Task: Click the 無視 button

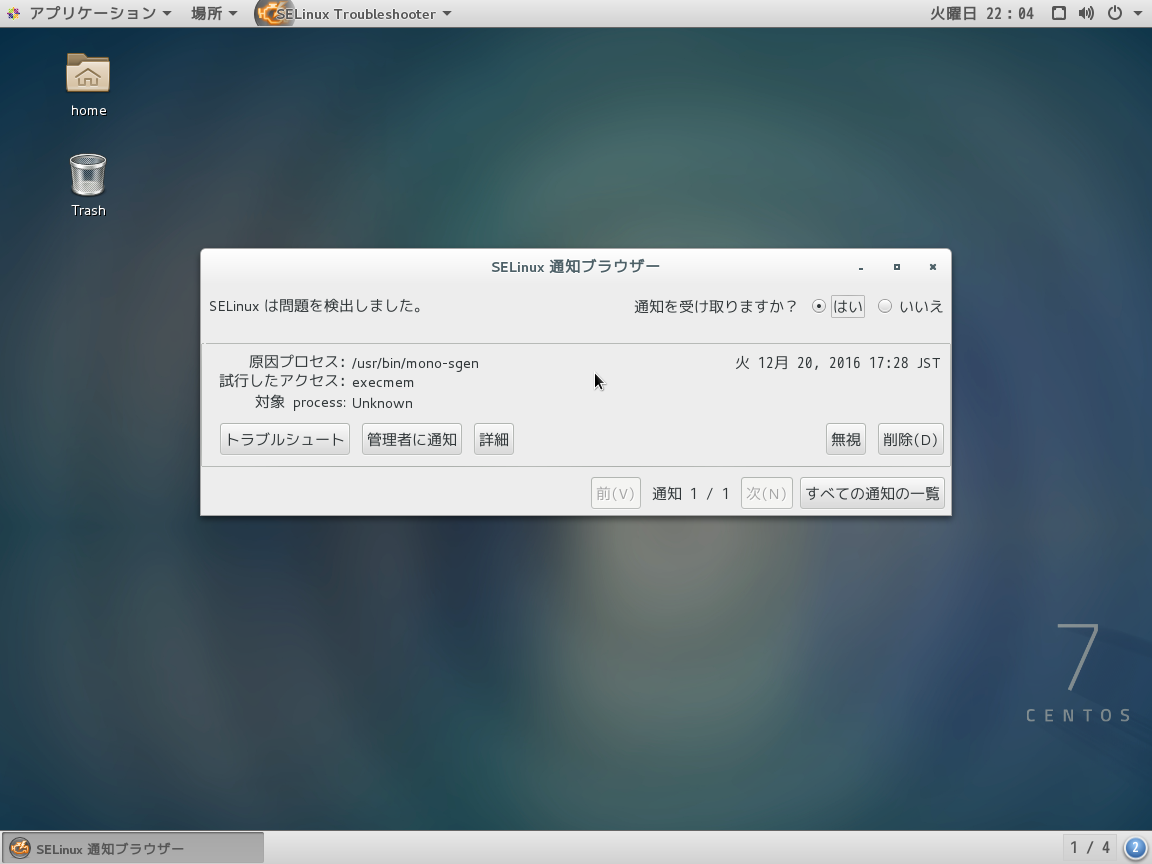Action: 846,439
